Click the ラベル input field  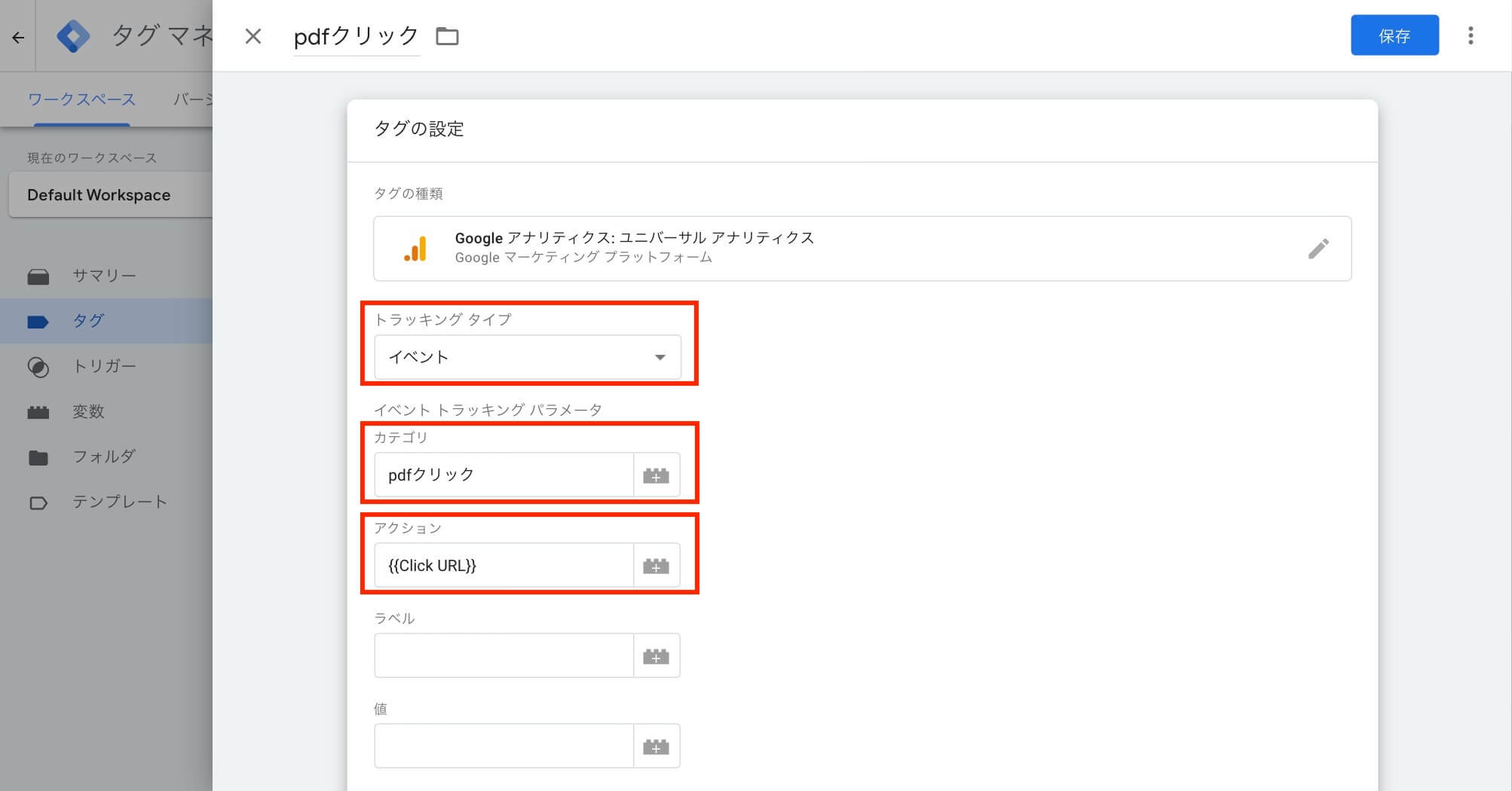point(503,655)
